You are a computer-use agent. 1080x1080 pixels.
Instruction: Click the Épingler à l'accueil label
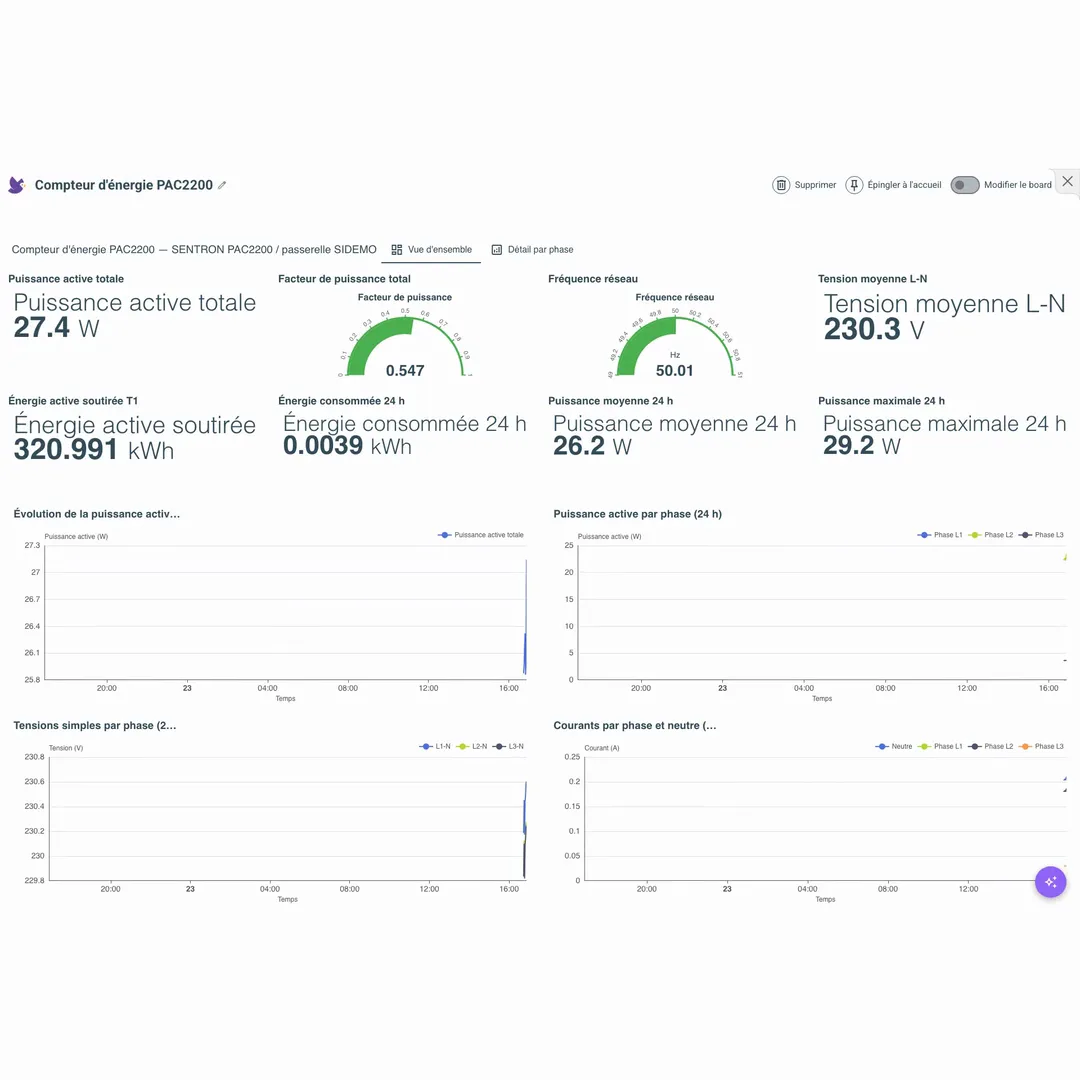point(904,185)
